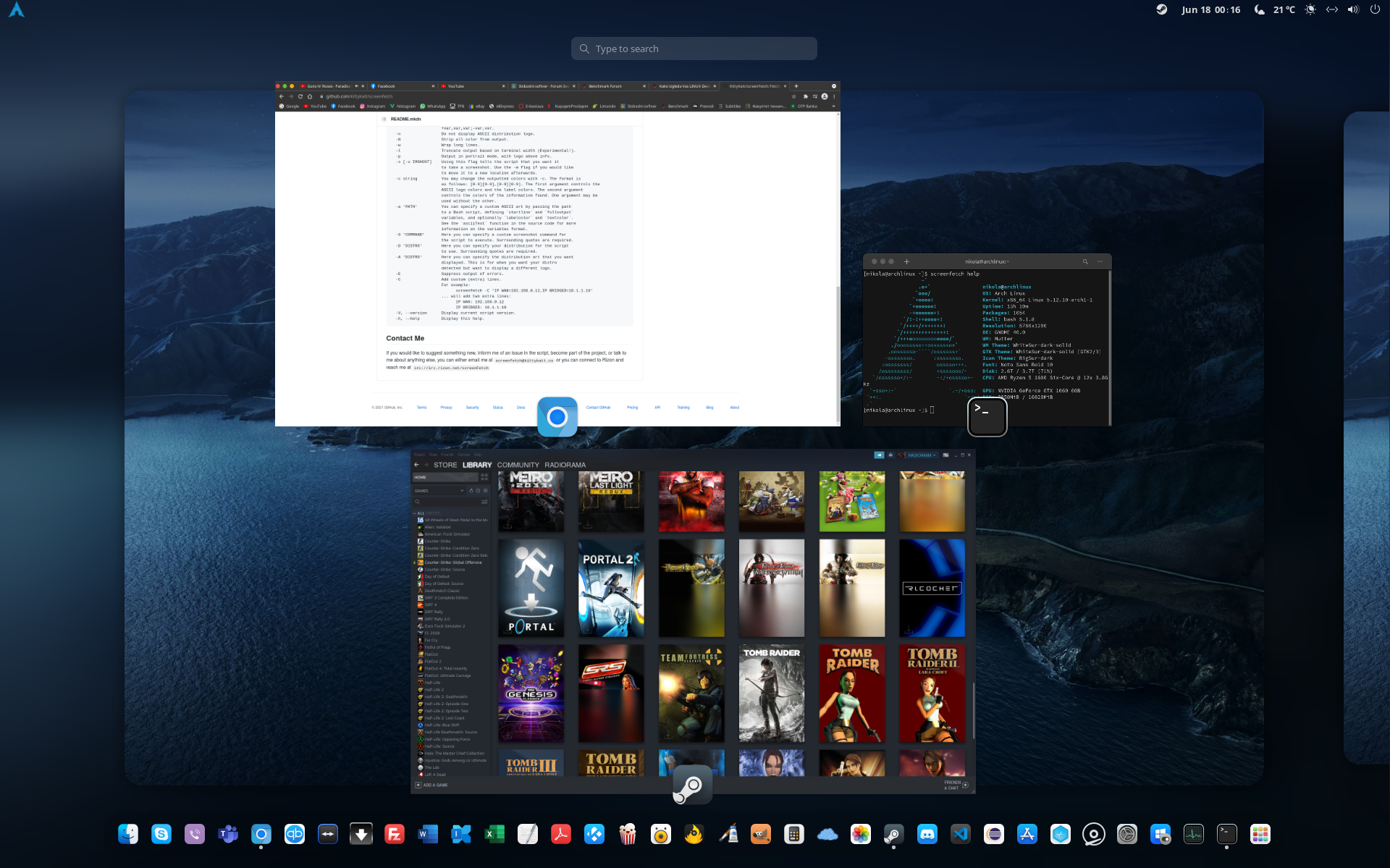Launch Kodi from the dock
This screenshot has height=868, width=1390.
(x=594, y=834)
